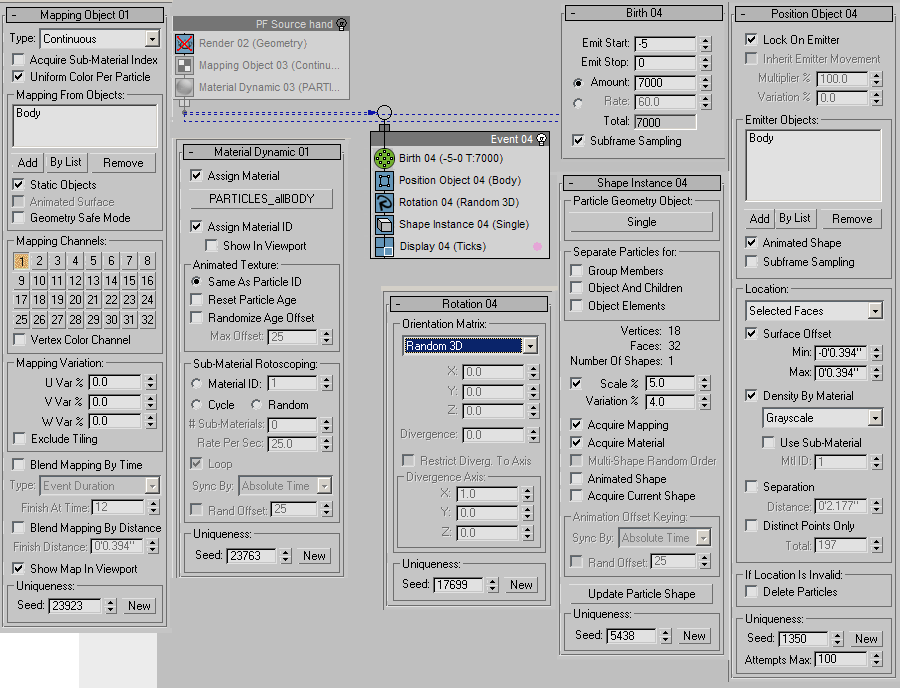900x688 pixels.
Task: Click the Position Object 04 operator icon
Action: pos(384,181)
